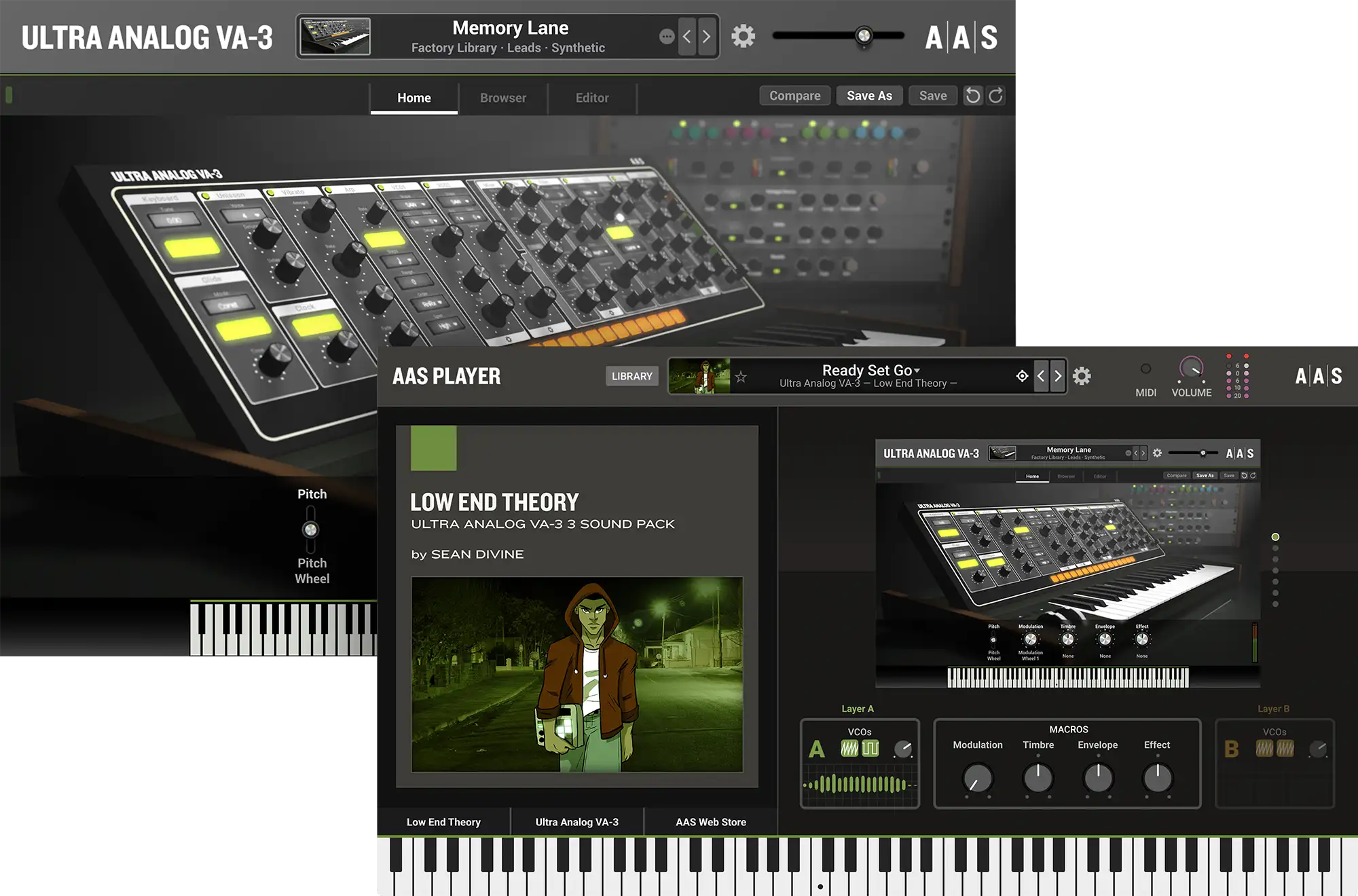
Task: Open AAS Player settings gear
Action: point(1082,376)
